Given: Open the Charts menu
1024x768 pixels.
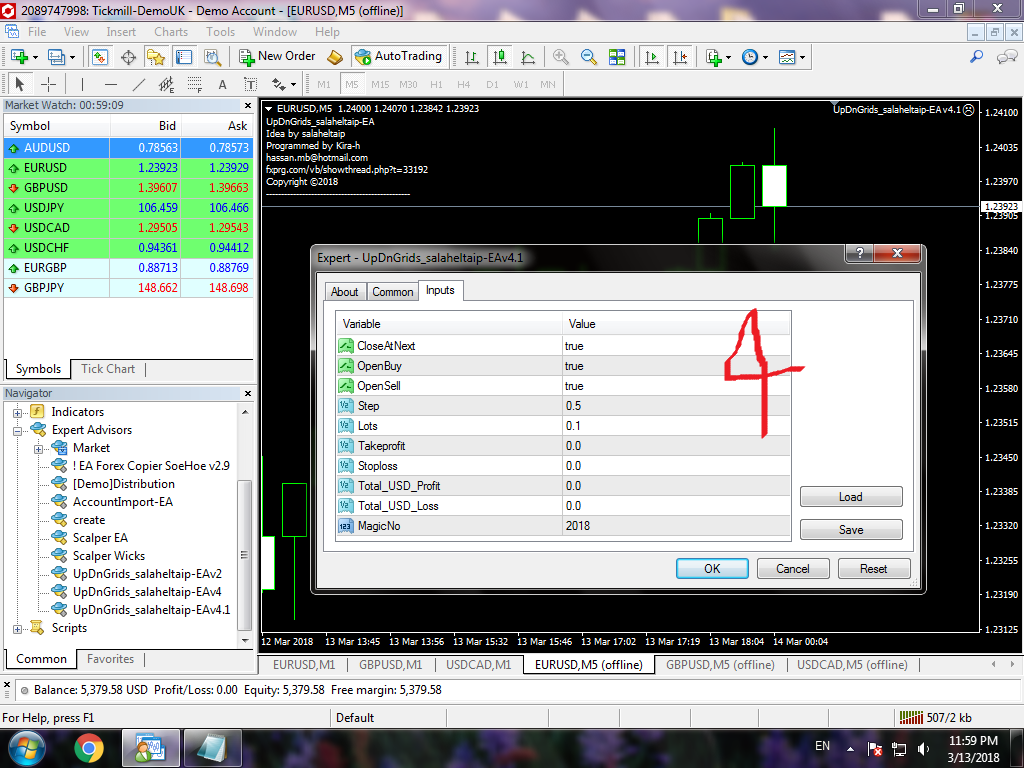Looking at the screenshot, I should pos(171,32).
